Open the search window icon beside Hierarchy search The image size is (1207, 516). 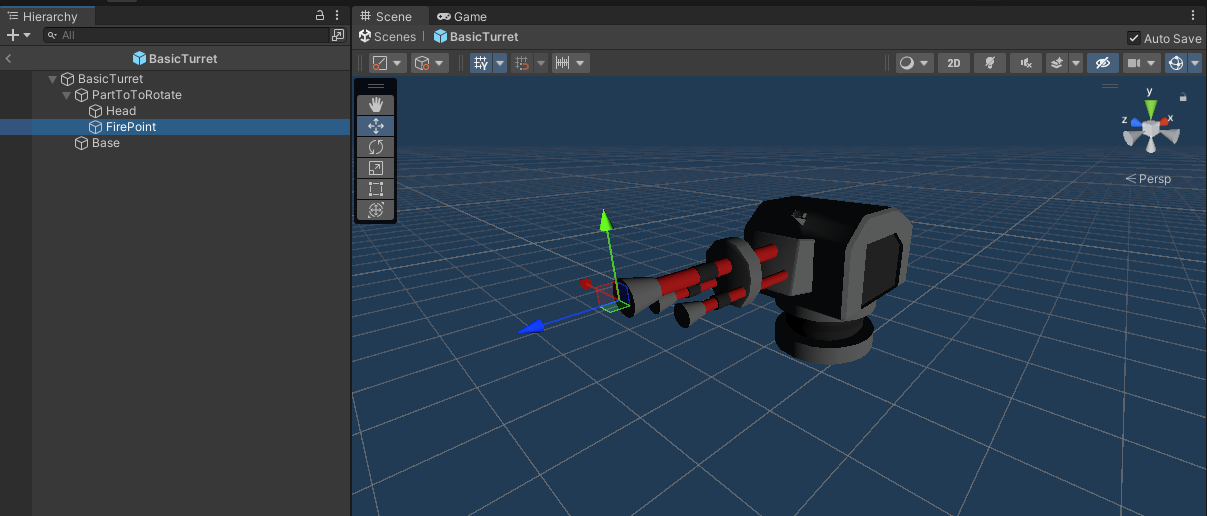[338, 35]
